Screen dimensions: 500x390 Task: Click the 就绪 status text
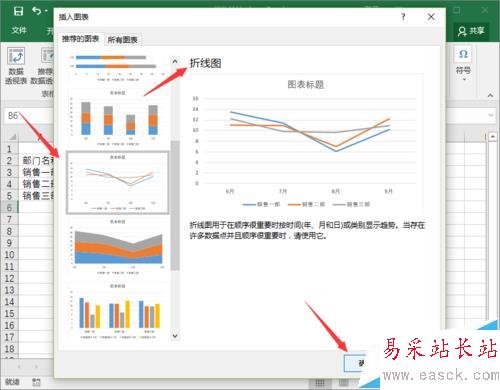tap(12, 382)
